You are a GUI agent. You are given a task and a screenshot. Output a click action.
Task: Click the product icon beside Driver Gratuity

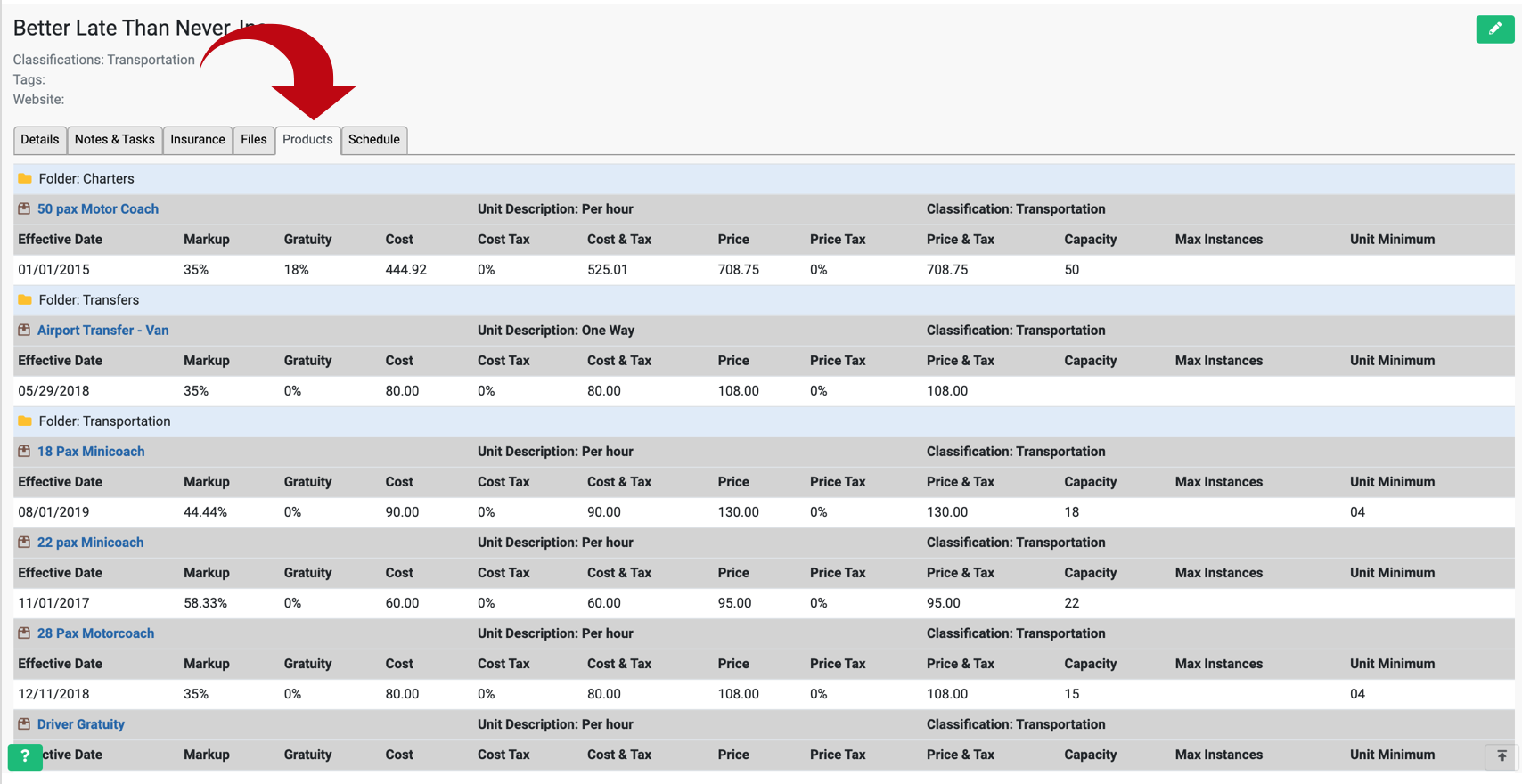click(x=24, y=723)
